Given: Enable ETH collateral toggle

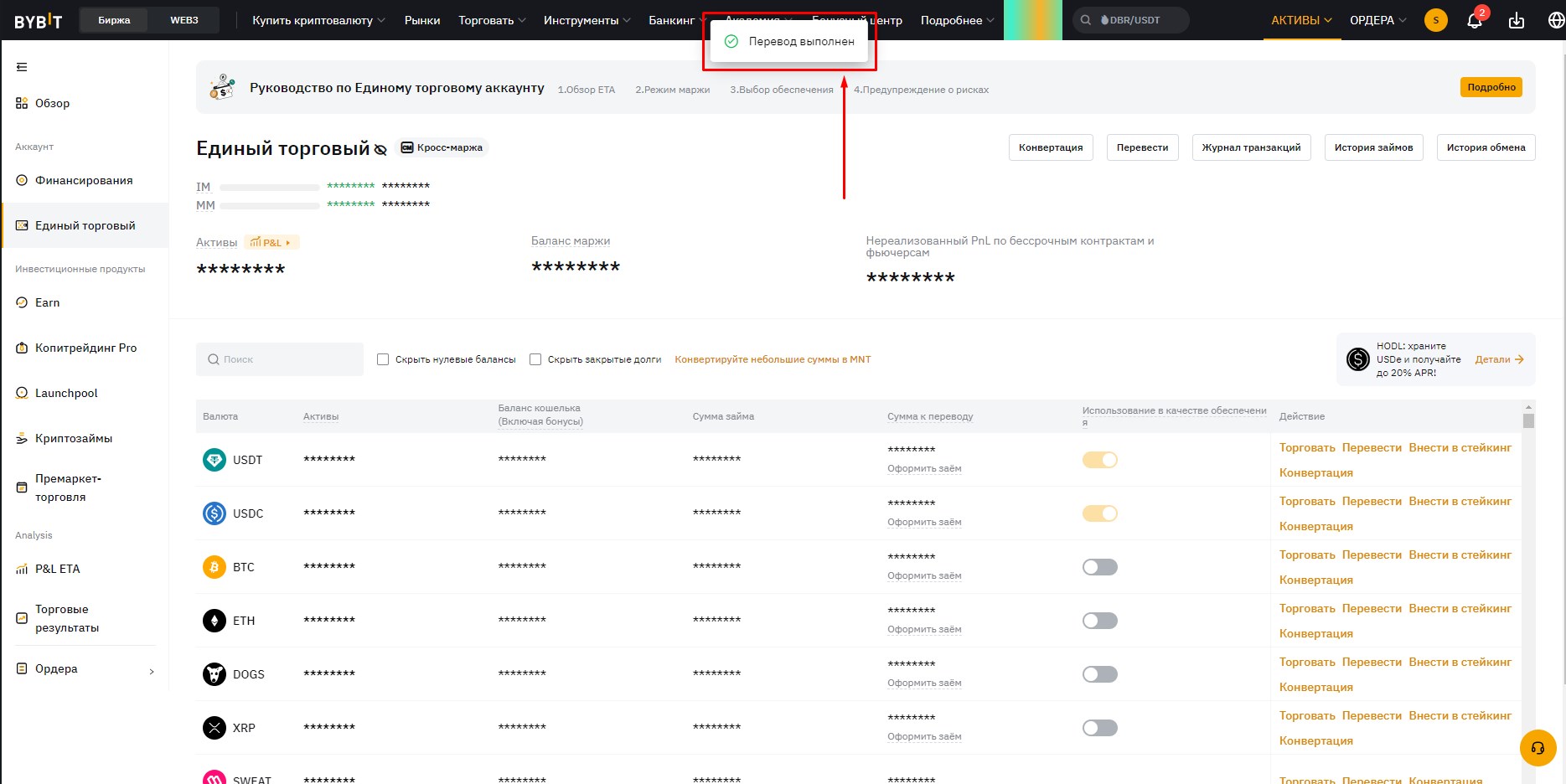Looking at the screenshot, I should click(x=1100, y=621).
